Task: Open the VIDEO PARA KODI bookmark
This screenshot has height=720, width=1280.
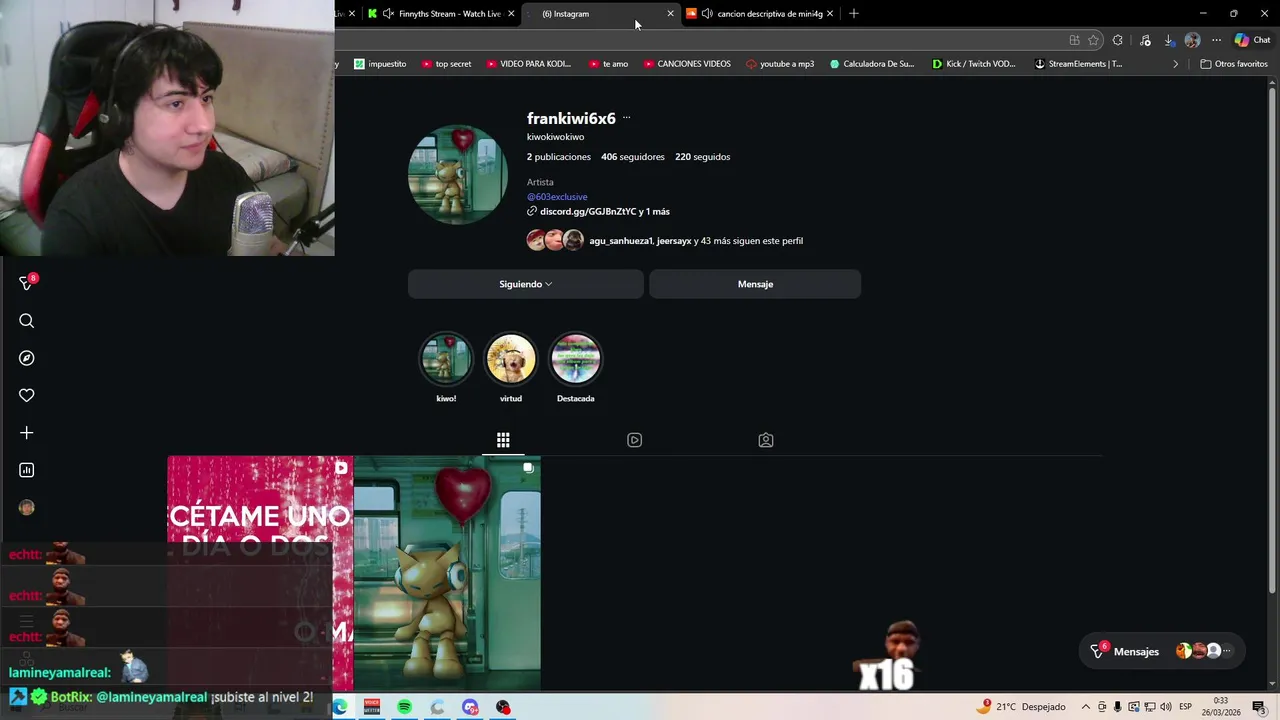Action: pos(529,64)
